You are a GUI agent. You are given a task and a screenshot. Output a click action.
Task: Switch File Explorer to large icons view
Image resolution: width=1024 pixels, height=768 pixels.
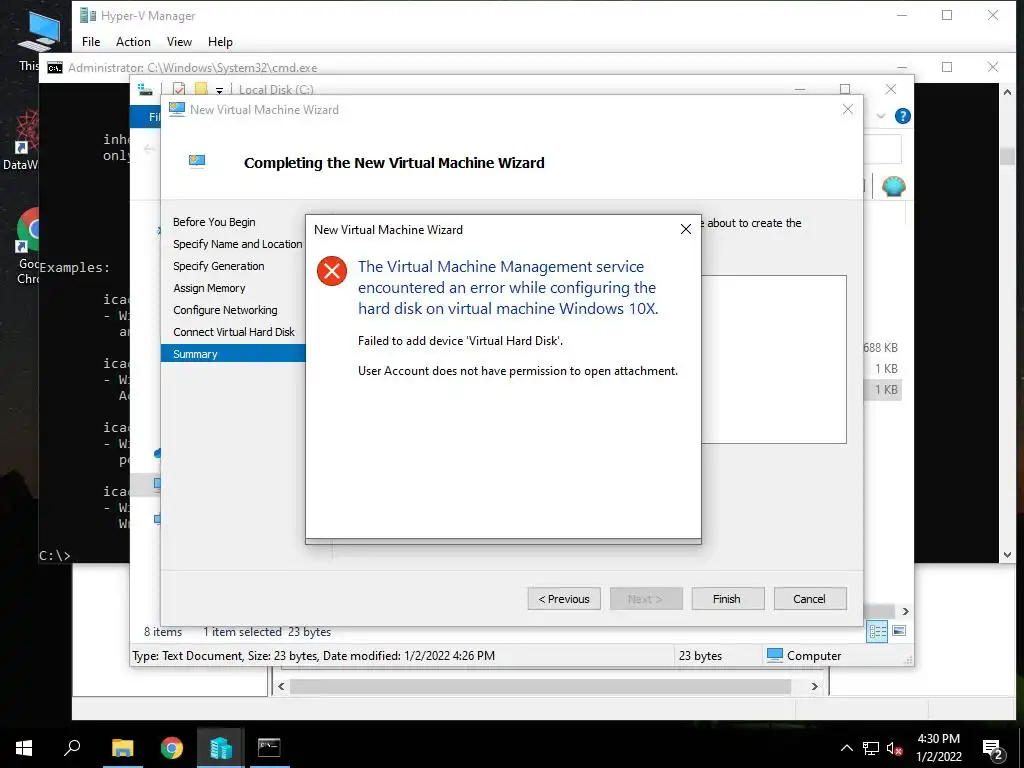coord(899,631)
